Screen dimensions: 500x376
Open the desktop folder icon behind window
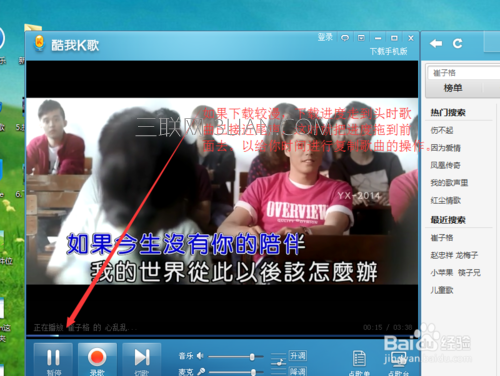click(33, 28)
